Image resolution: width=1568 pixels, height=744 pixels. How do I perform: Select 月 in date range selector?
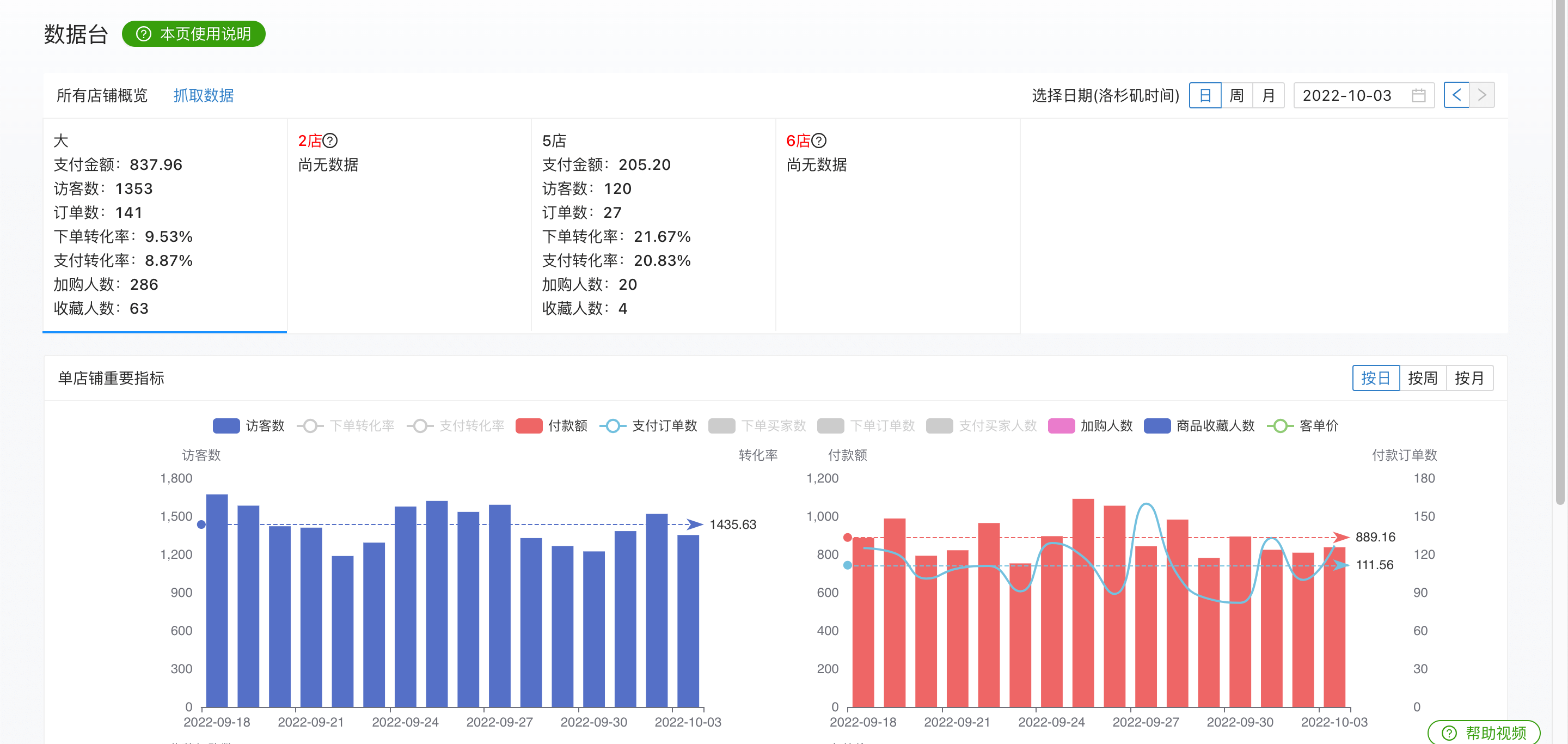(x=1268, y=96)
